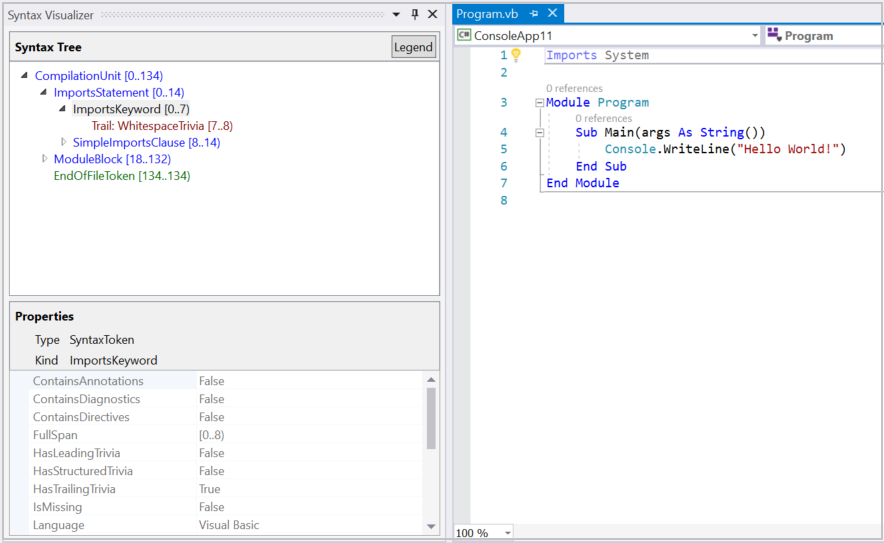The height and width of the screenshot is (543, 884).
Task: Pin the Syntax Visualizer panel
Action: coord(415,14)
